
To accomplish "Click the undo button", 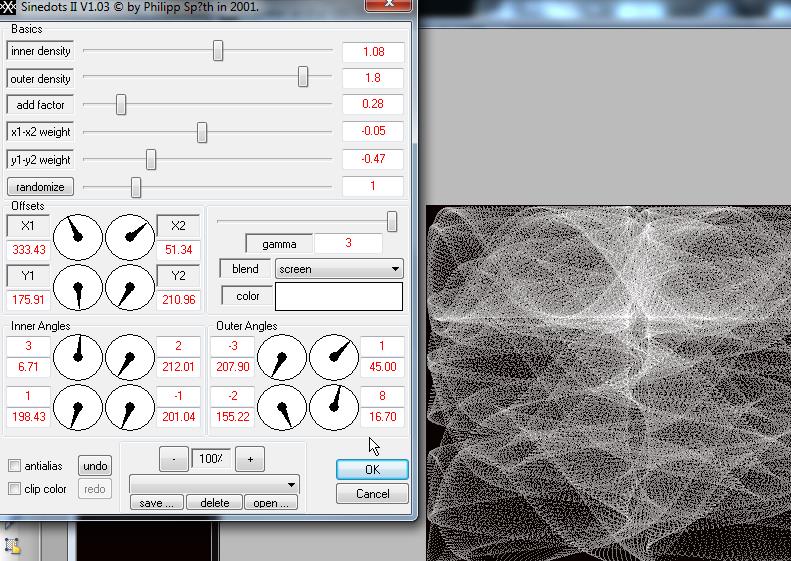I will click(95, 466).
